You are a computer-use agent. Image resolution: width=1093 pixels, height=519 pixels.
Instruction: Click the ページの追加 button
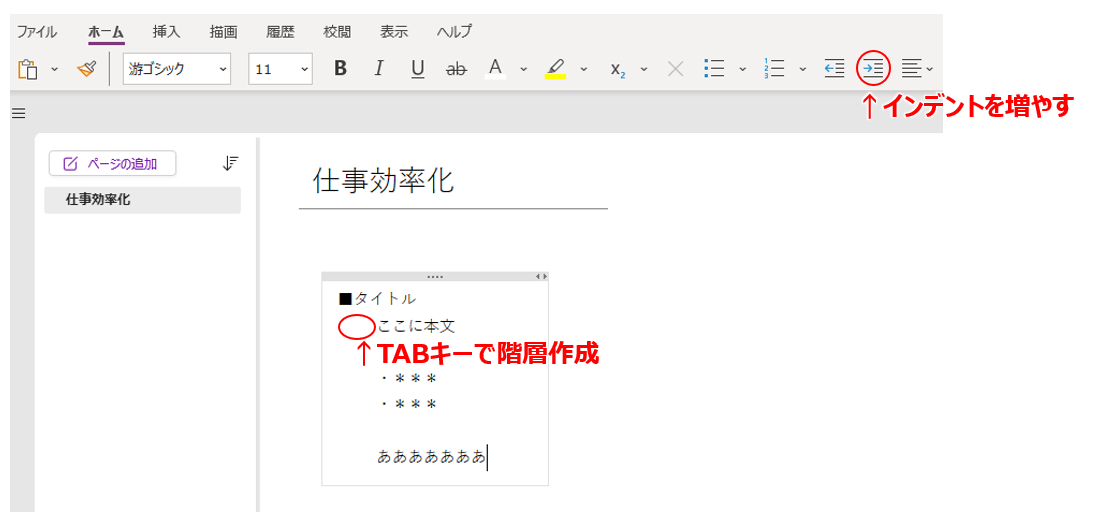[112, 164]
